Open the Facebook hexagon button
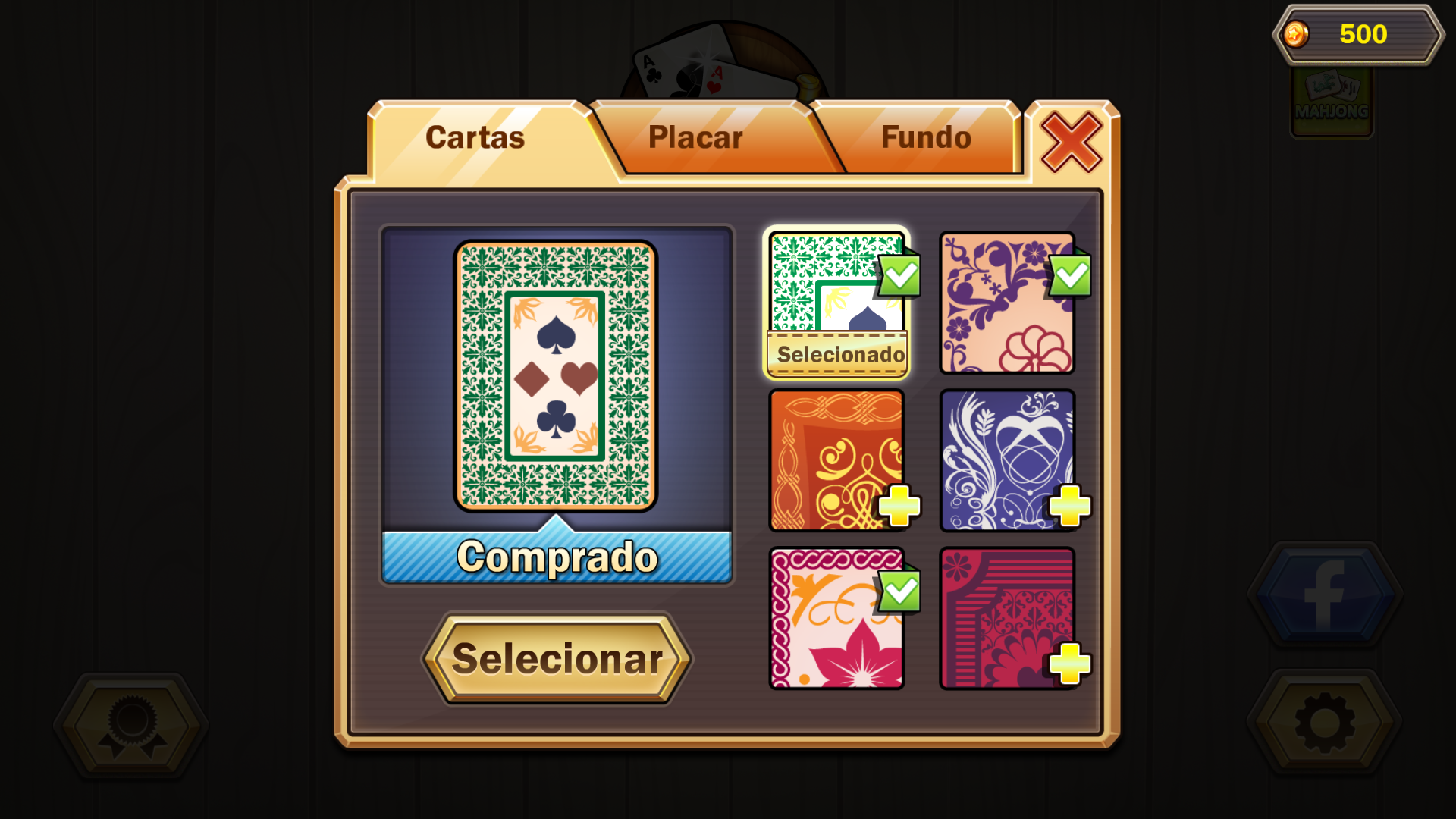 pos(1325,595)
